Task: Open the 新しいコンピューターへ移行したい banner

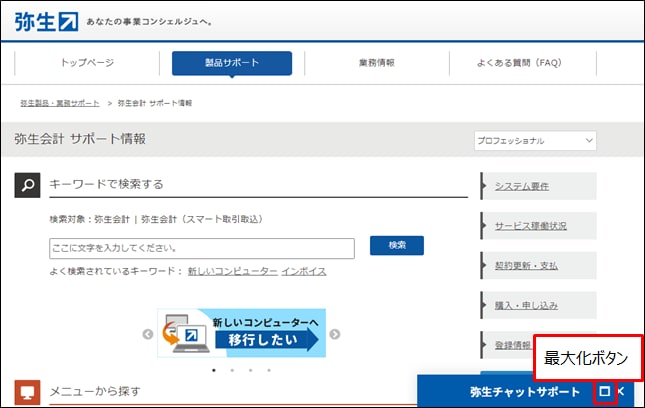Action: pos(242,333)
